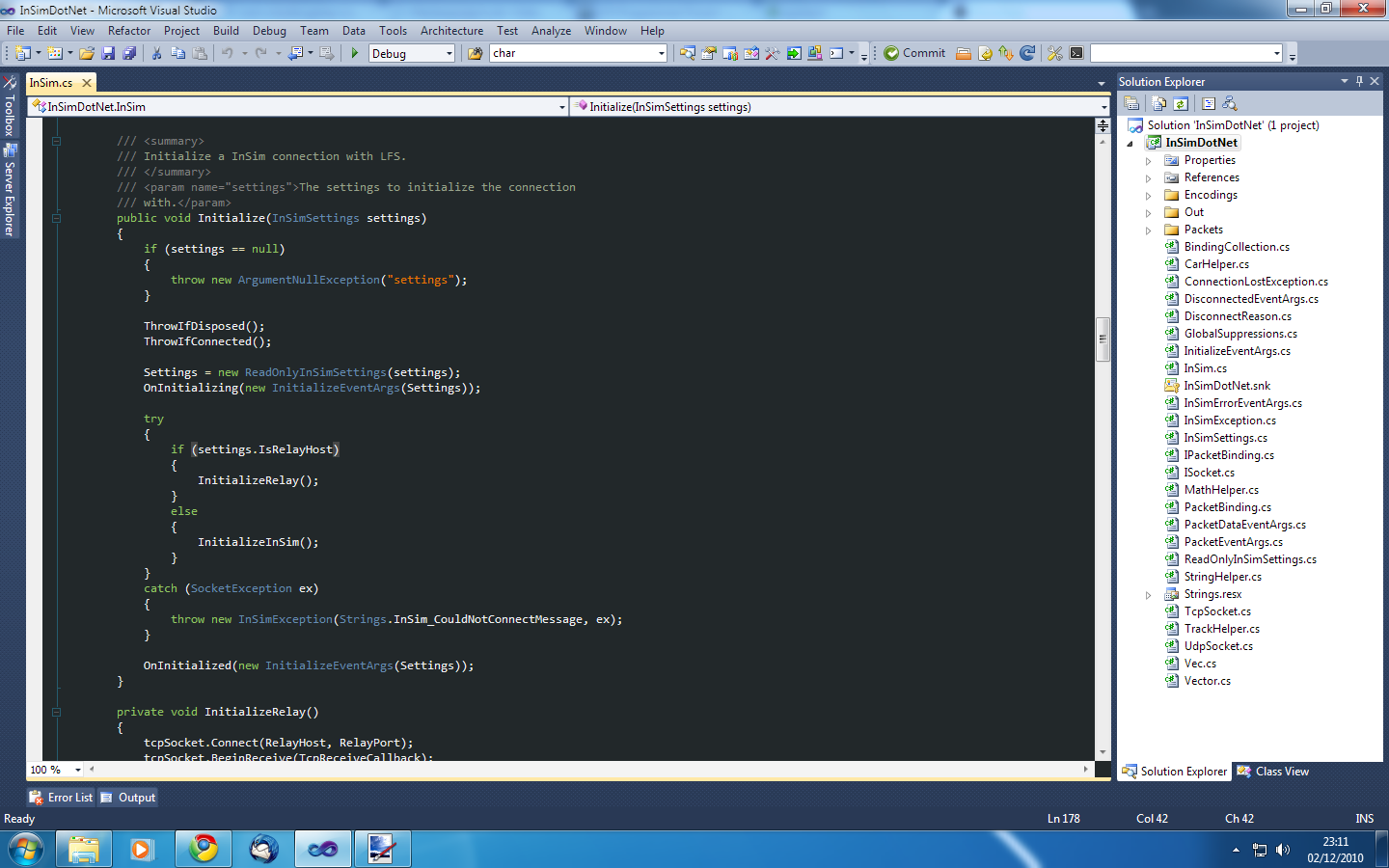
Task: Click the Windows Start button
Action: pos(26,849)
